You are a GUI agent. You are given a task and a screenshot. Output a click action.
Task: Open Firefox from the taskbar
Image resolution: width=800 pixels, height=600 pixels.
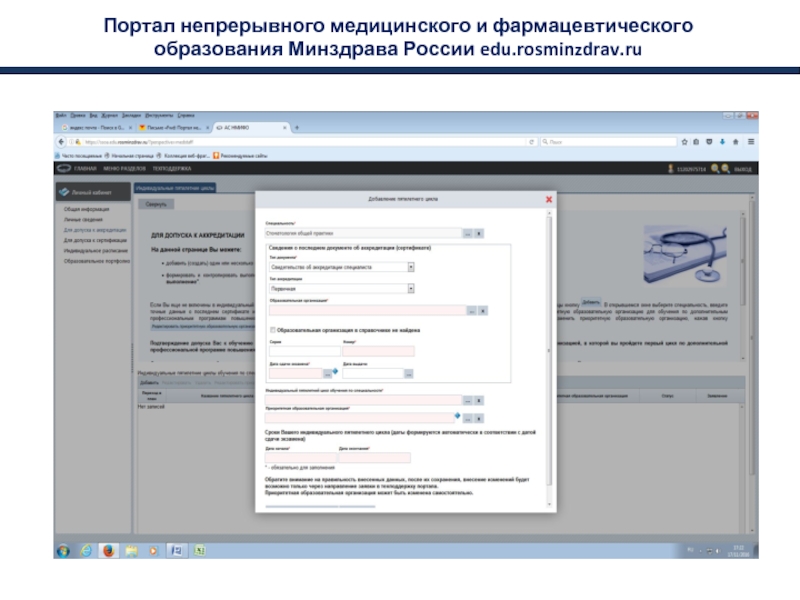coord(108,551)
